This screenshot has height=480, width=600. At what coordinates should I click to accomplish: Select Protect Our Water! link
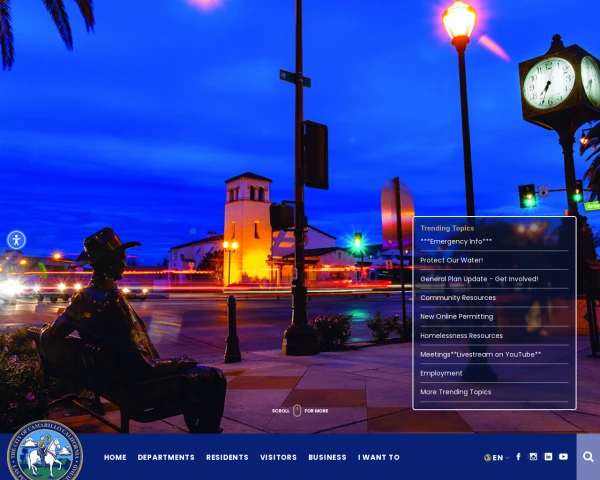tap(451, 260)
